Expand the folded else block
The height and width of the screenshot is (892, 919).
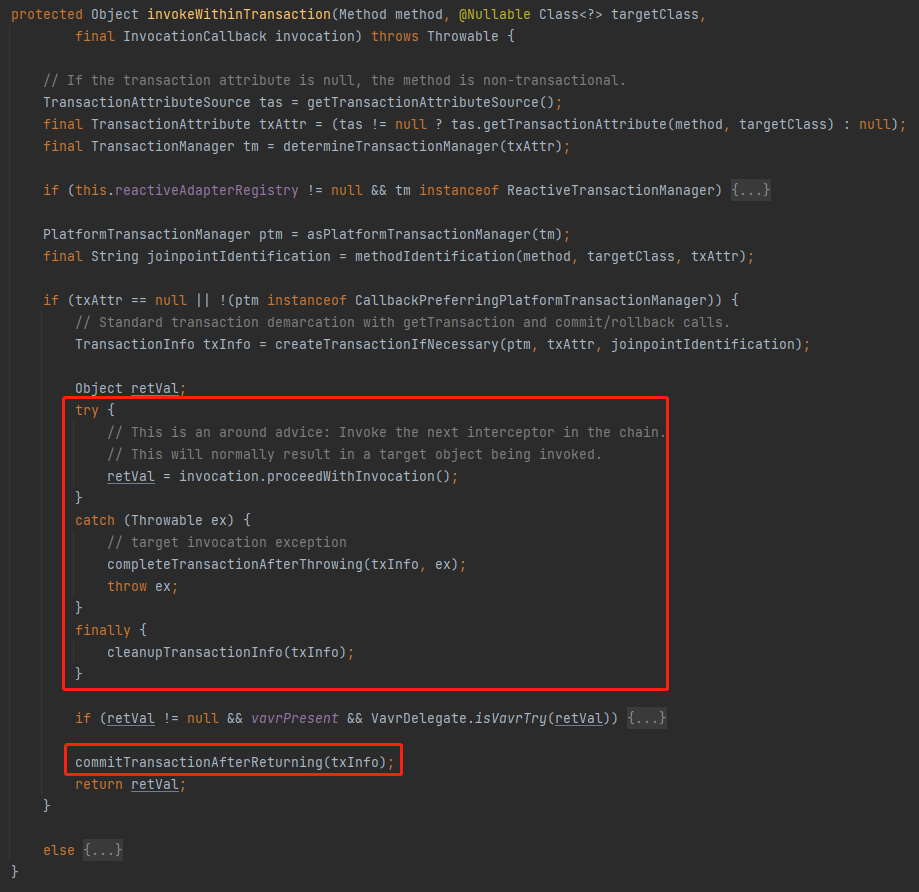tap(103, 850)
